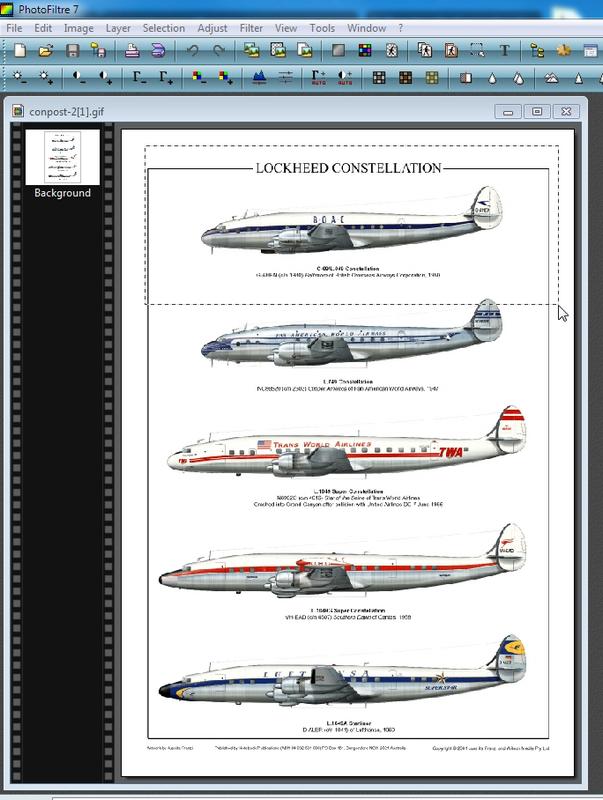Click the Save As icon with folder

click(98, 50)
